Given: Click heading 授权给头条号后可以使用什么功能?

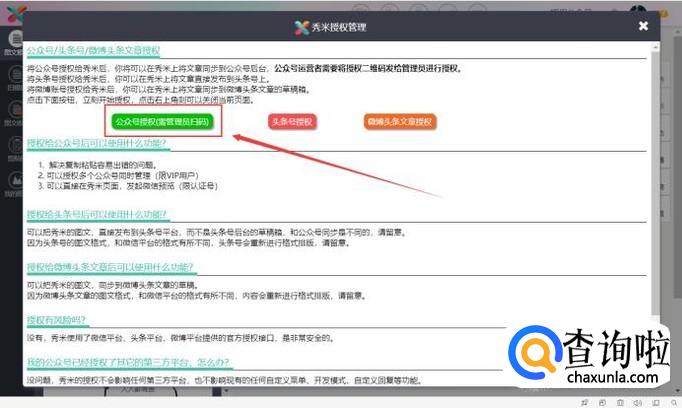Looking at the screenshot, I should 97,214.
